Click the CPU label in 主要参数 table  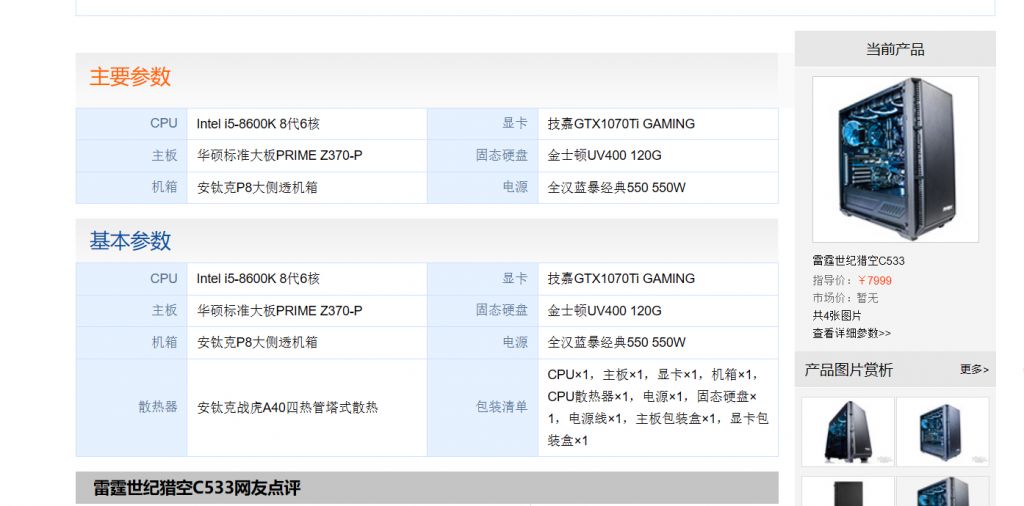(163, 123)
